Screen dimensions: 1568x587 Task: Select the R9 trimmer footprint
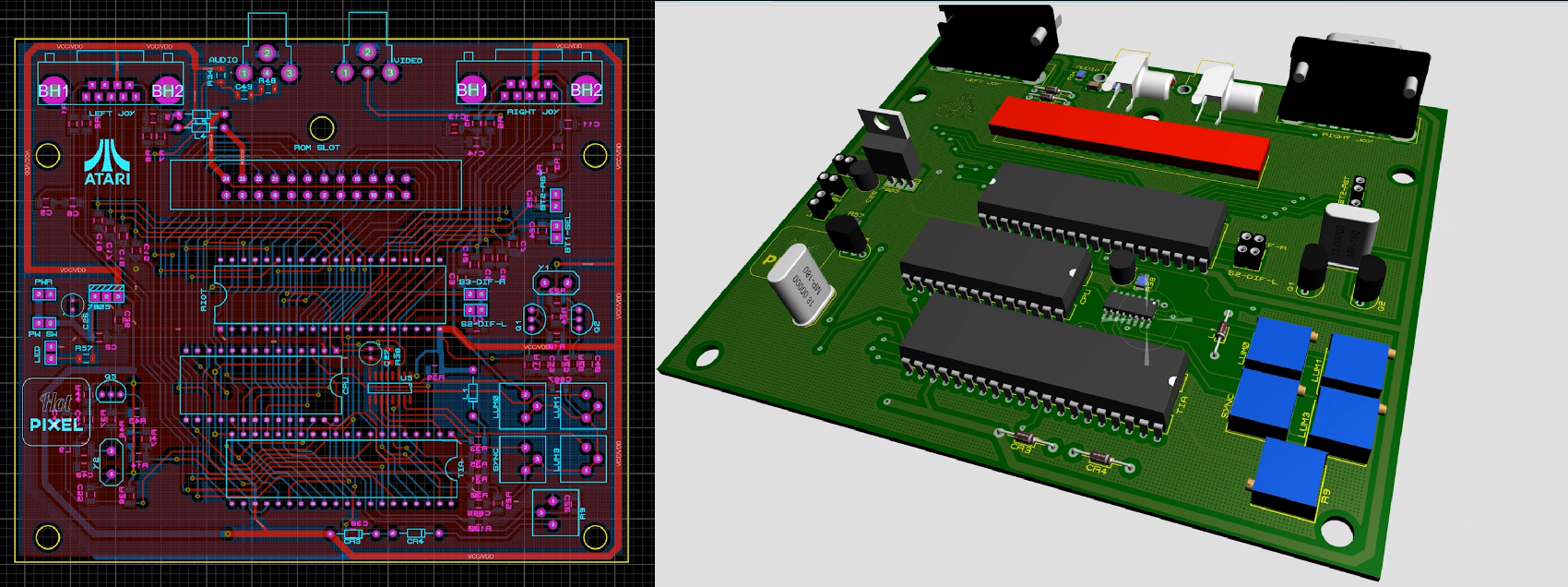[556, 512]
